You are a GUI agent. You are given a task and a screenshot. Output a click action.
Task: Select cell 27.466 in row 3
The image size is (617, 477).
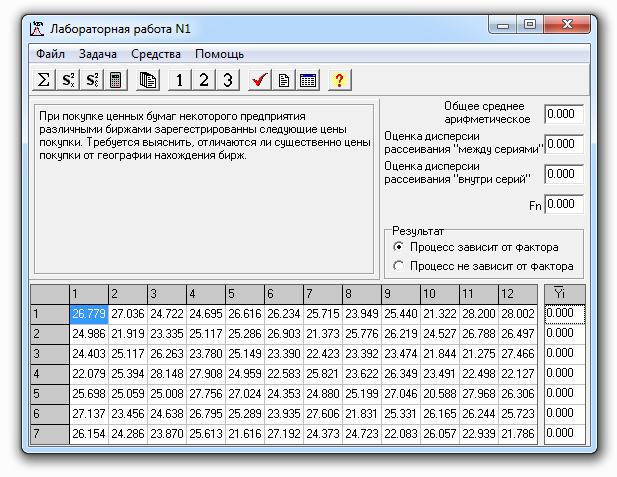click(x=518, y=354)
